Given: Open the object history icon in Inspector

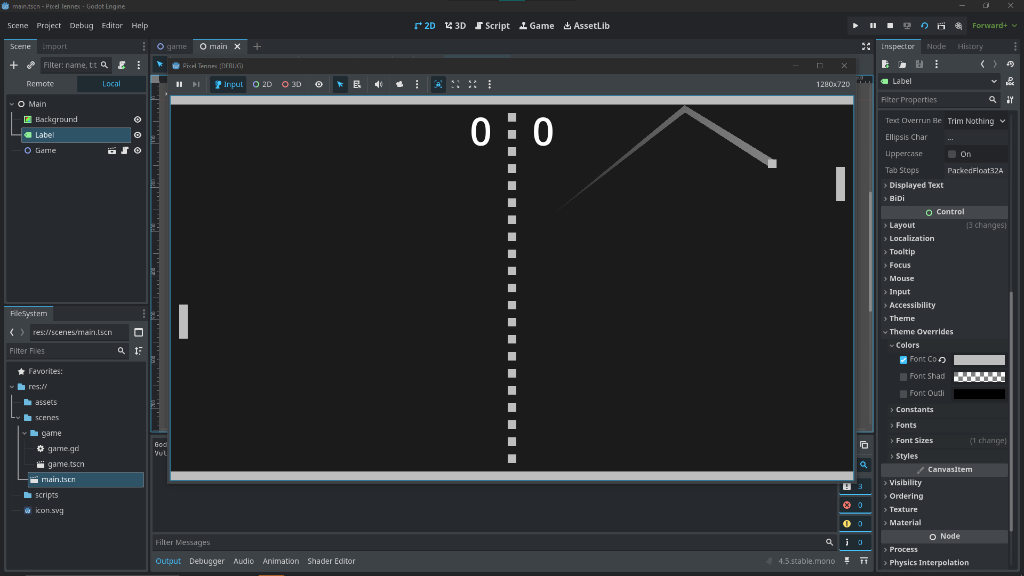Looking at the screenshot, I should coord(1010,64).
